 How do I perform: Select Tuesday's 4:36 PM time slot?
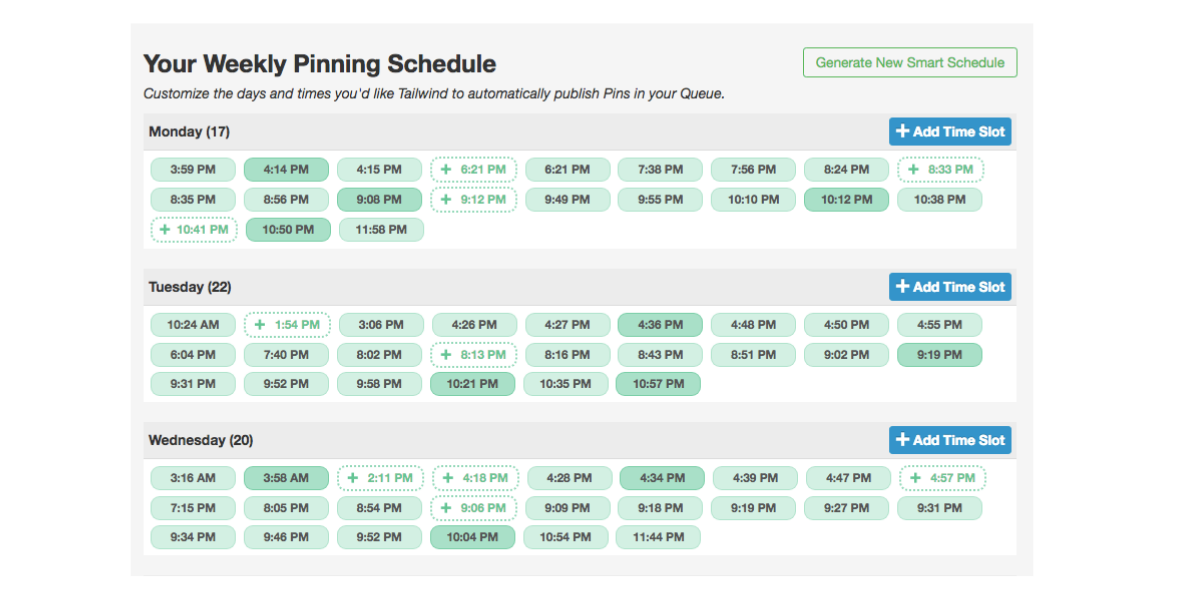coord(660,325)
